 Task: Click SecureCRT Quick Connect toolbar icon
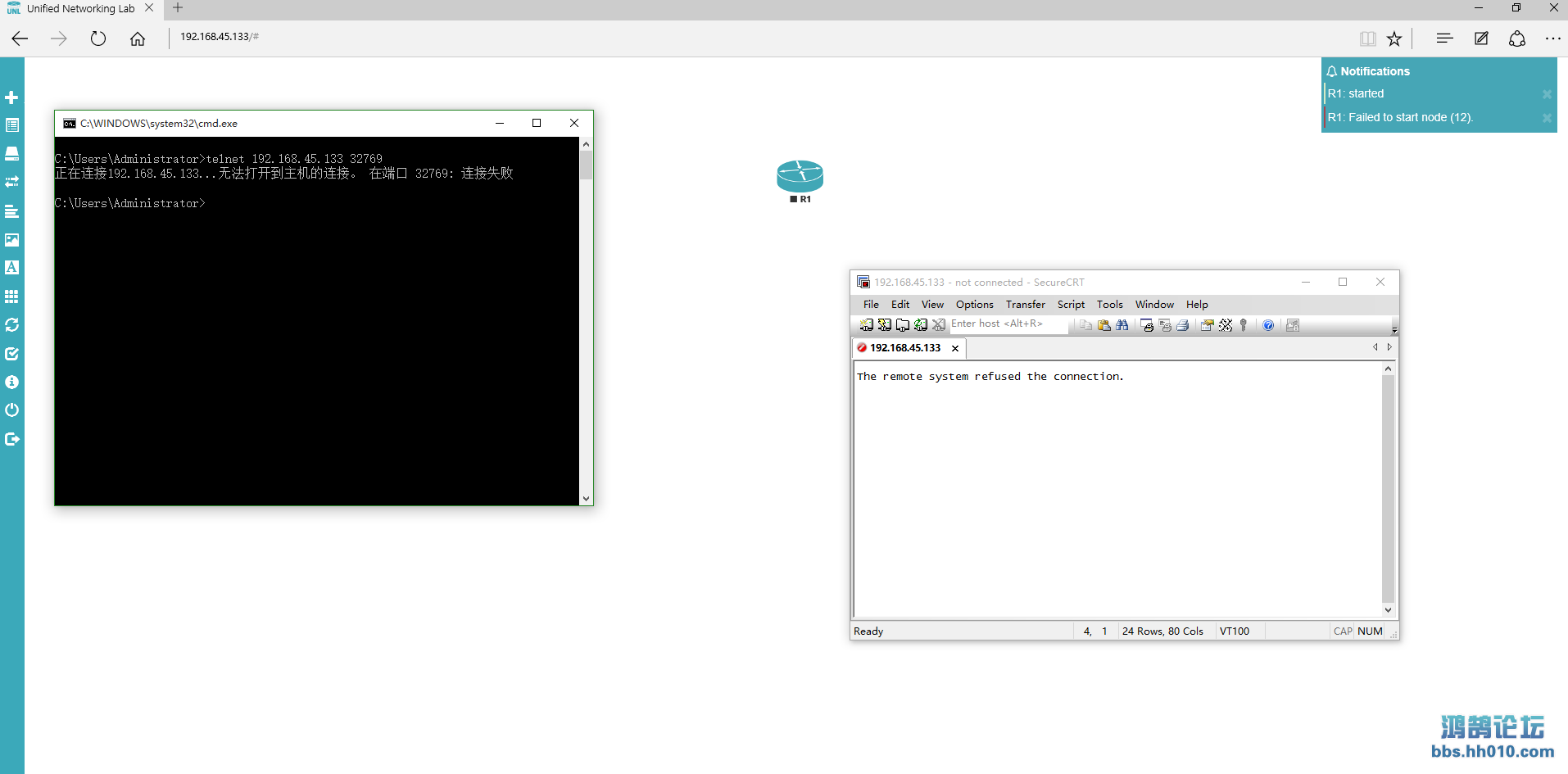[x=885, y=325]
